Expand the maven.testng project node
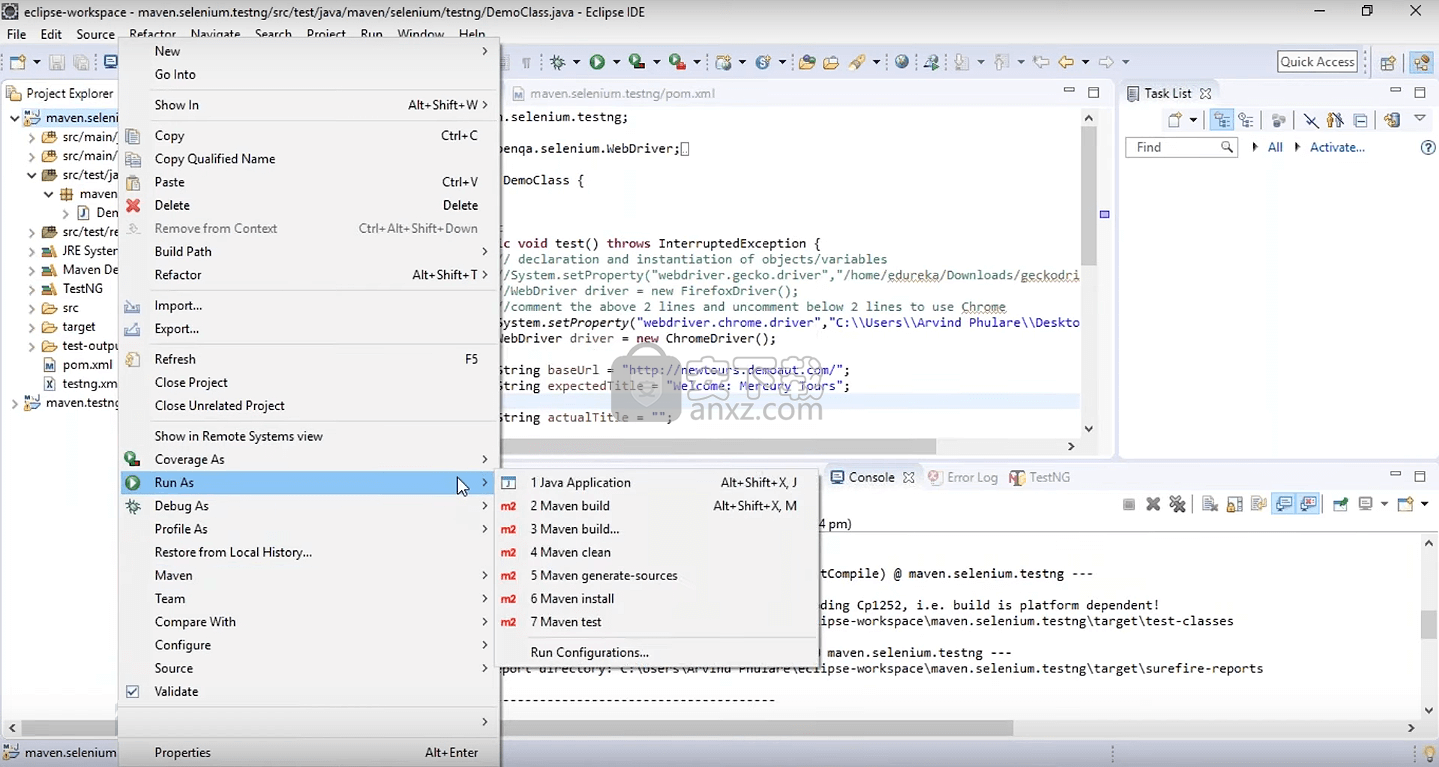The width and height of the screenshot is (1439, 767). click(x=14, y=403)
